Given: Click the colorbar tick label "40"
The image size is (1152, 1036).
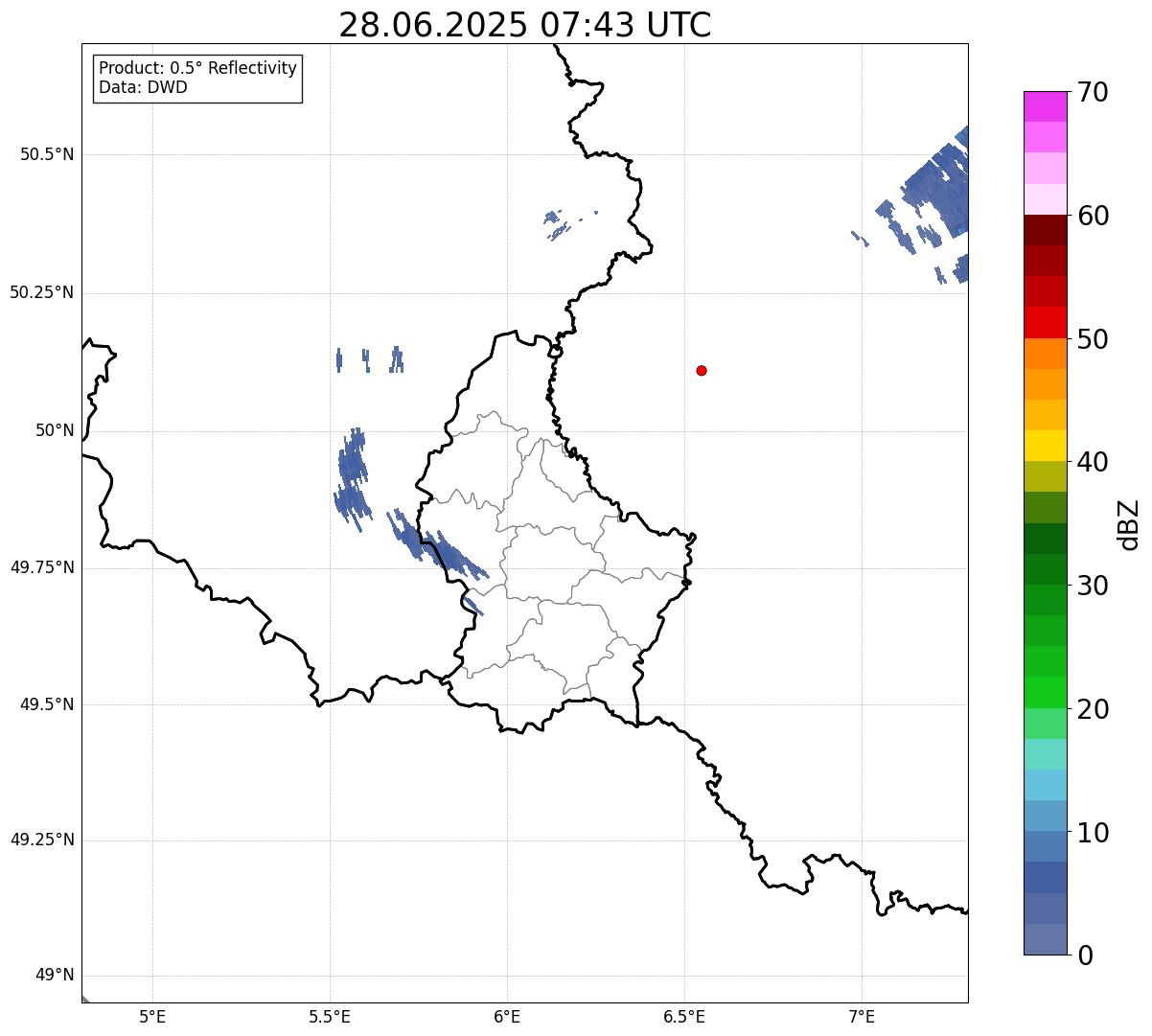Looking at the screenshot, I should click(1093, 462).
